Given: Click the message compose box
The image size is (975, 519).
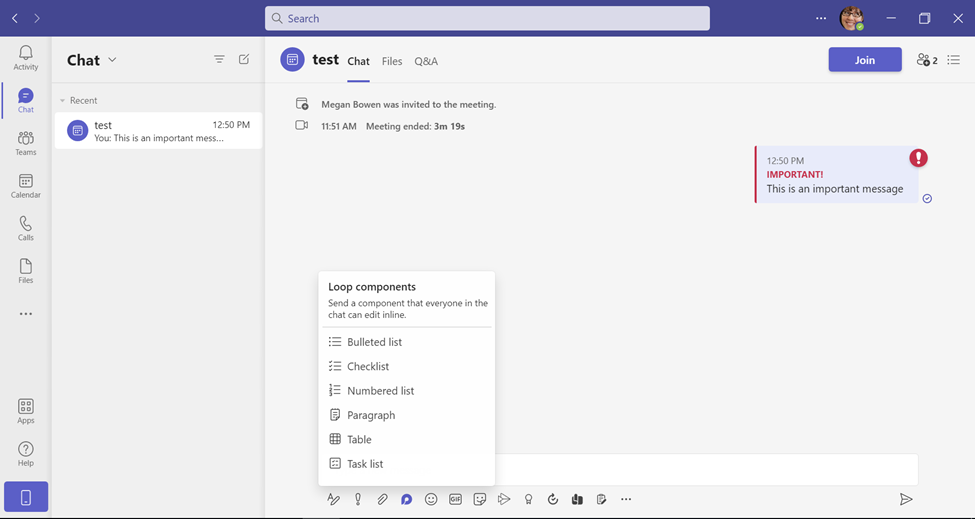Looking at the screenshot, I should (x=706, y=469).
